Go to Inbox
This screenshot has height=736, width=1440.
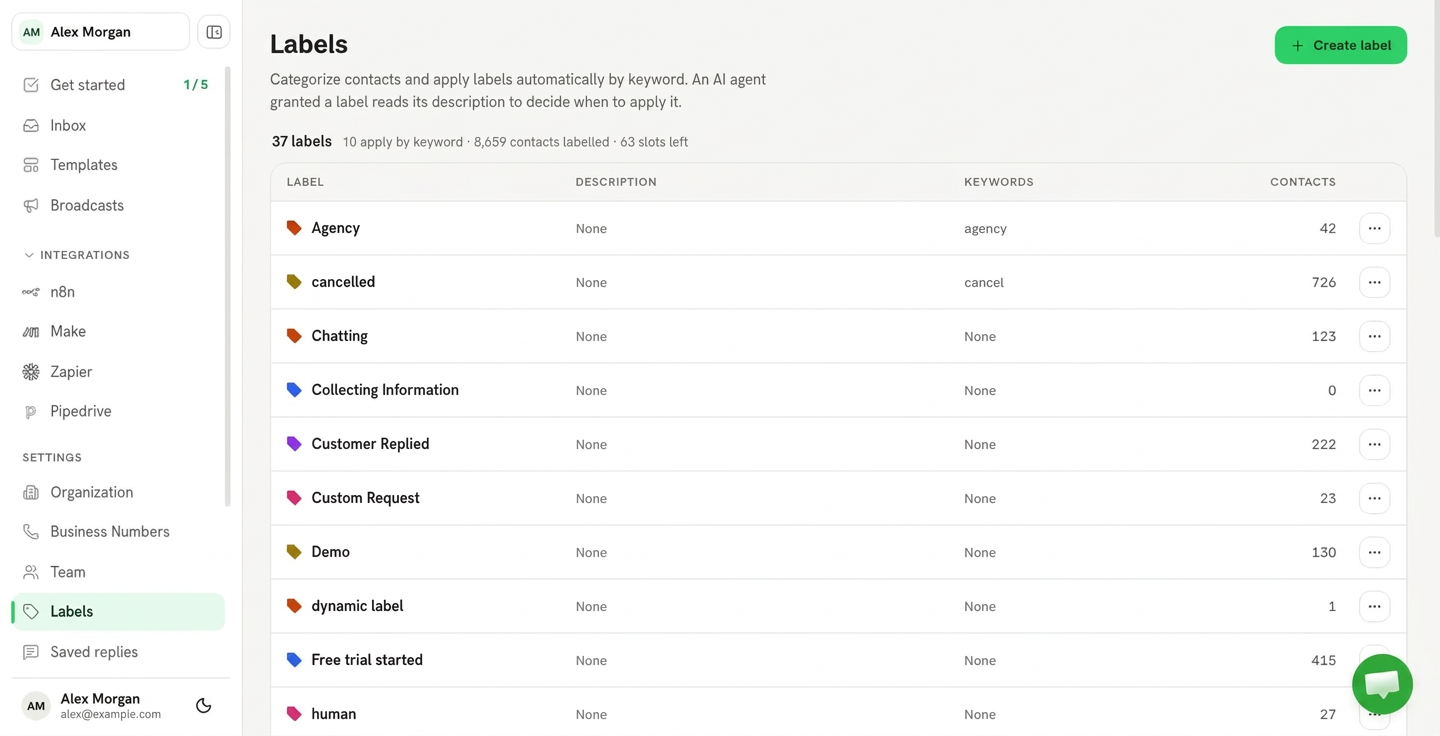click(x=118, y=125)
